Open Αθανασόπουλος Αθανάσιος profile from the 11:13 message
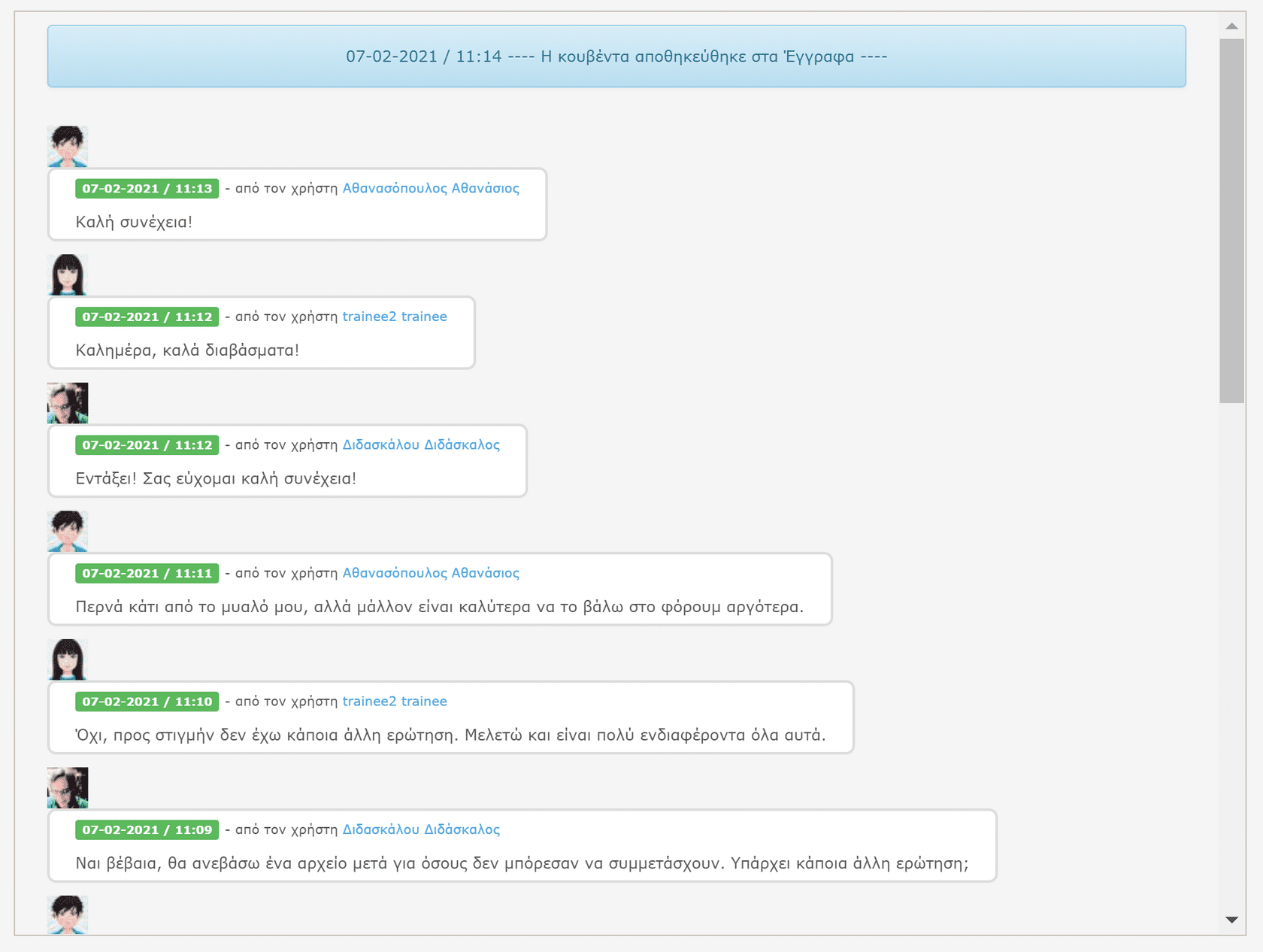1263x952 pixels. click(x=431, y=188)
